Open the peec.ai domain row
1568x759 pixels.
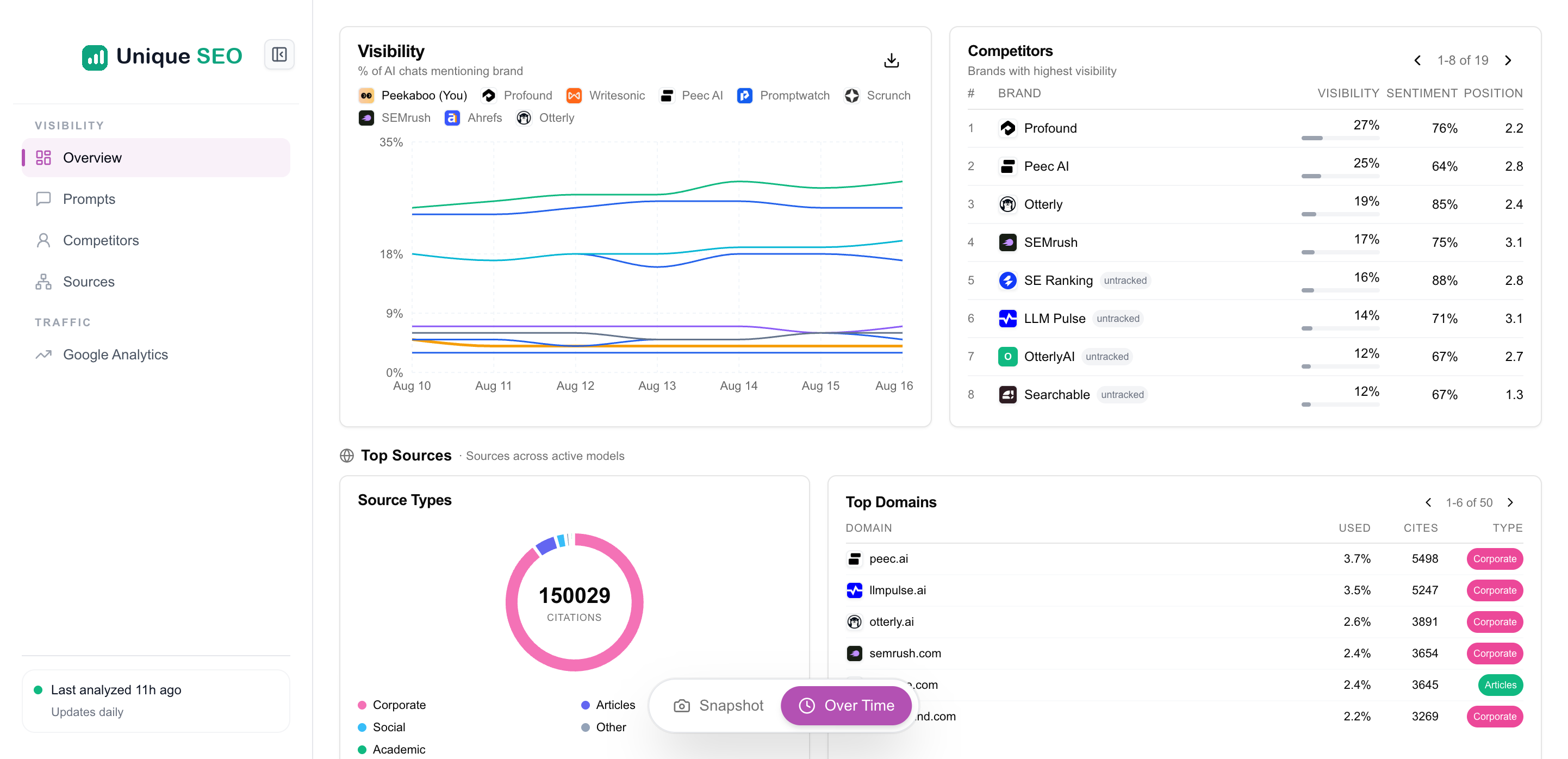click(1184, 559)
